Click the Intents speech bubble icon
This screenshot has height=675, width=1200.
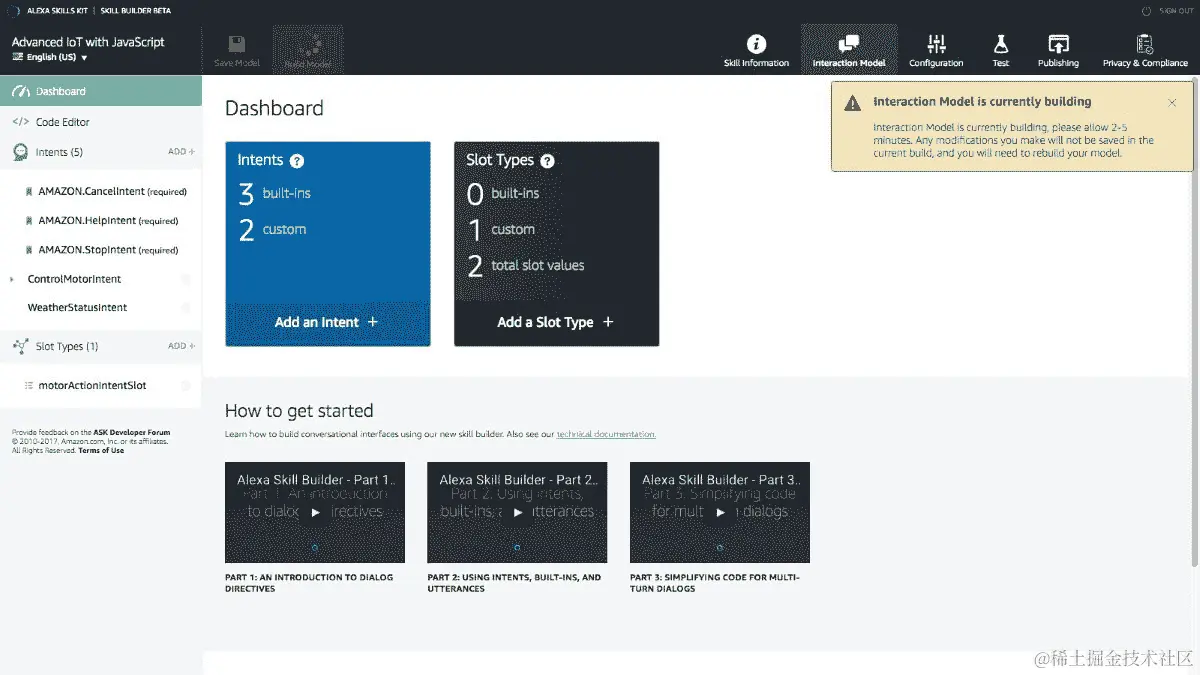tap(20, 152)
